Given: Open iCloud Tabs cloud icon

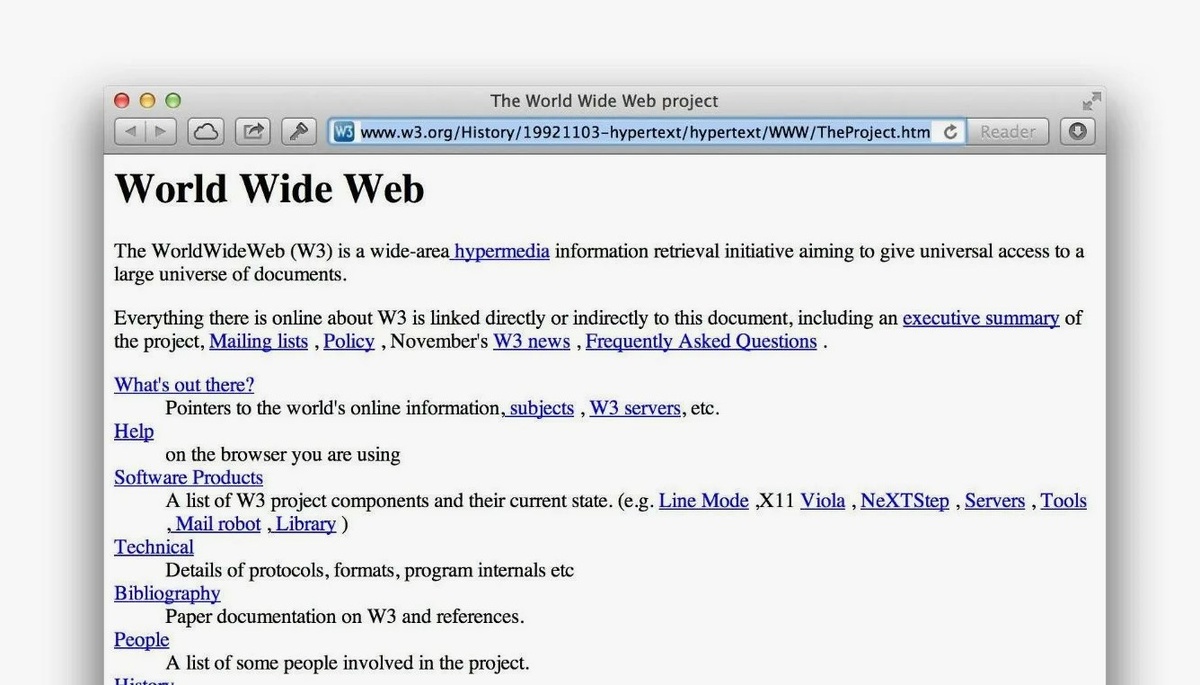Looking at the screenshot, I should tap(205, 131).
